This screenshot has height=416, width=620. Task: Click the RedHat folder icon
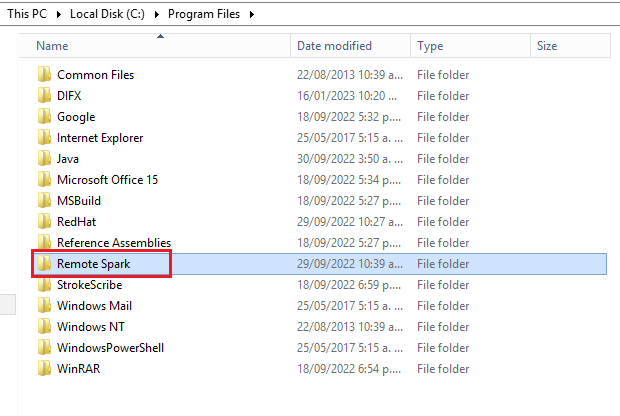point(44,221)
